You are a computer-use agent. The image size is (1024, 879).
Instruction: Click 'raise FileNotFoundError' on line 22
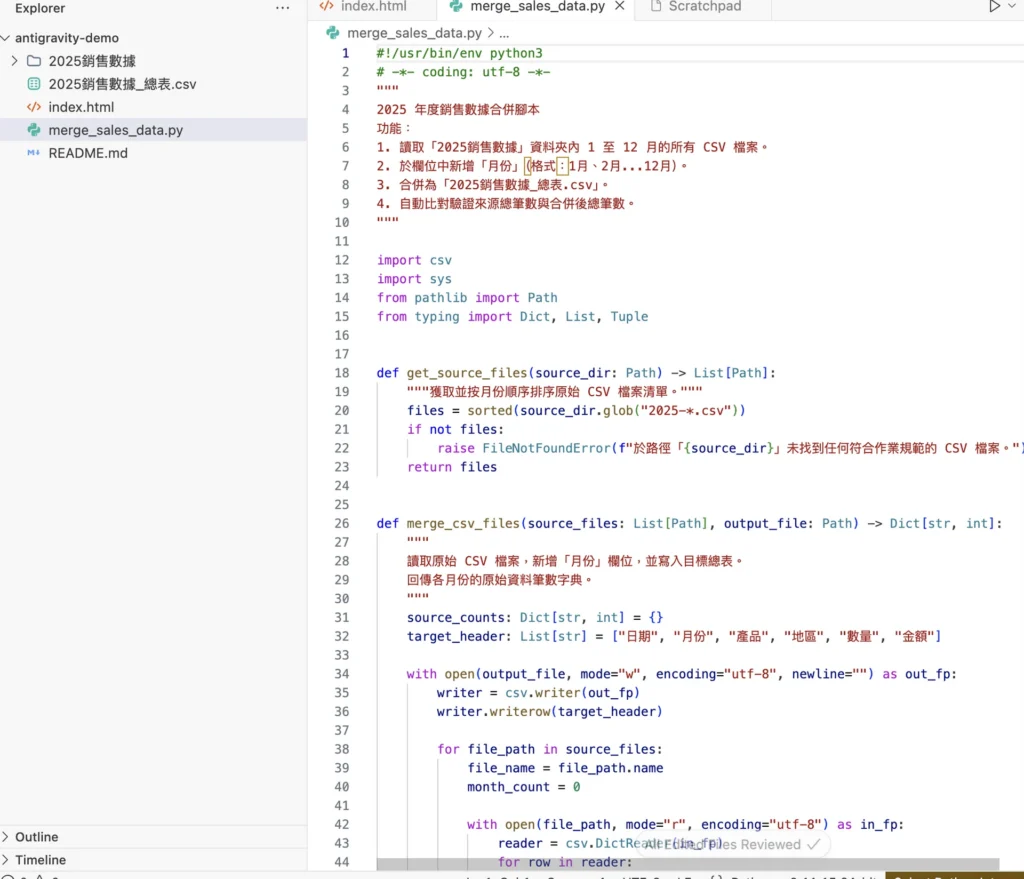pyautogui.click(x=524, y=448)
